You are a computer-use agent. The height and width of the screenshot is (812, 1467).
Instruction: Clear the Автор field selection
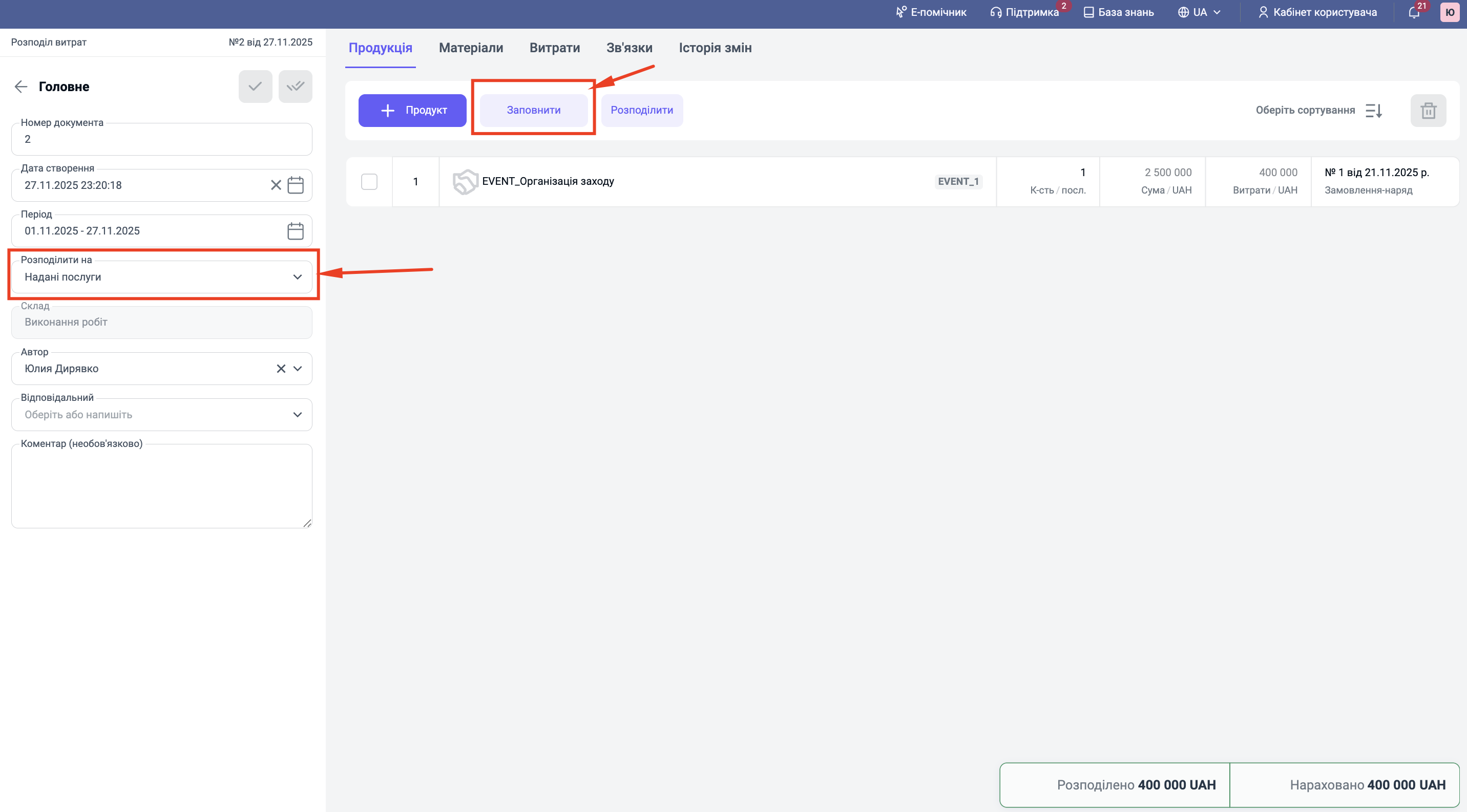tap(281, 369)
